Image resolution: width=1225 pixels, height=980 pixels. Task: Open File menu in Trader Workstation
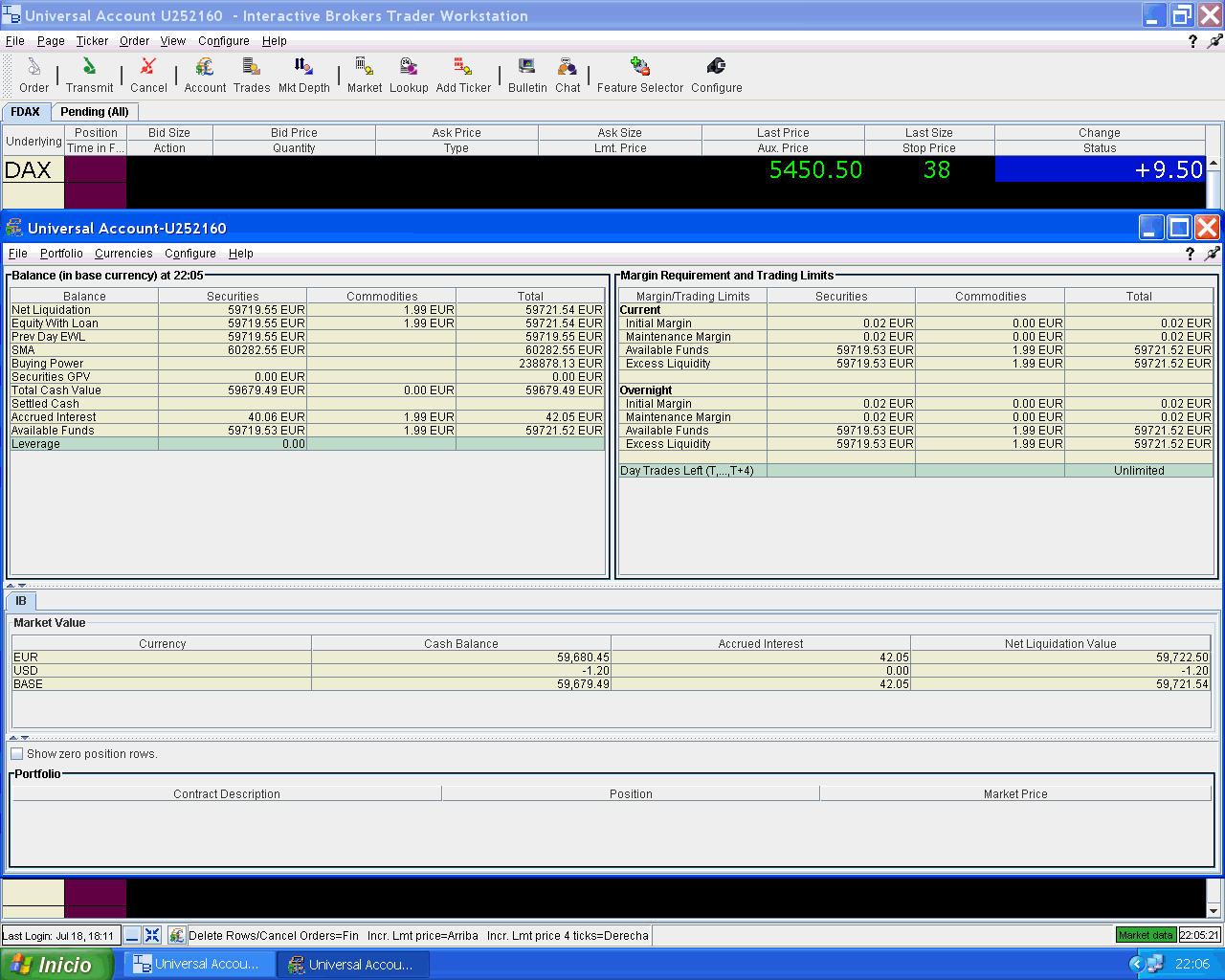tap(15, 41)
